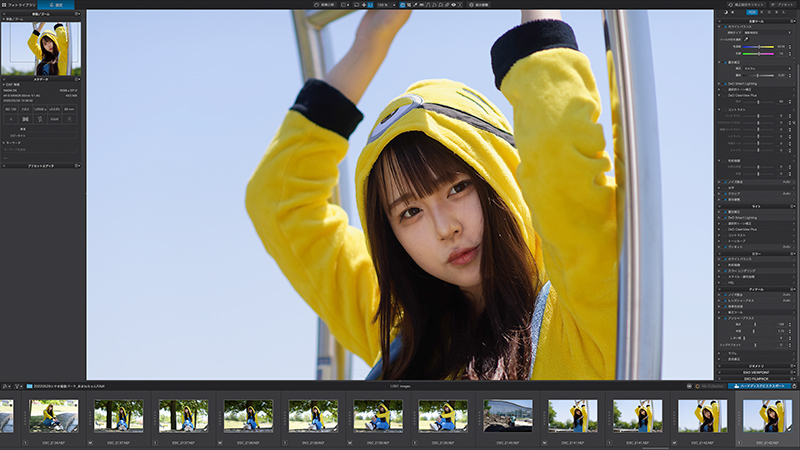Select the highlighted blue palette filter tab

point(752,12)
